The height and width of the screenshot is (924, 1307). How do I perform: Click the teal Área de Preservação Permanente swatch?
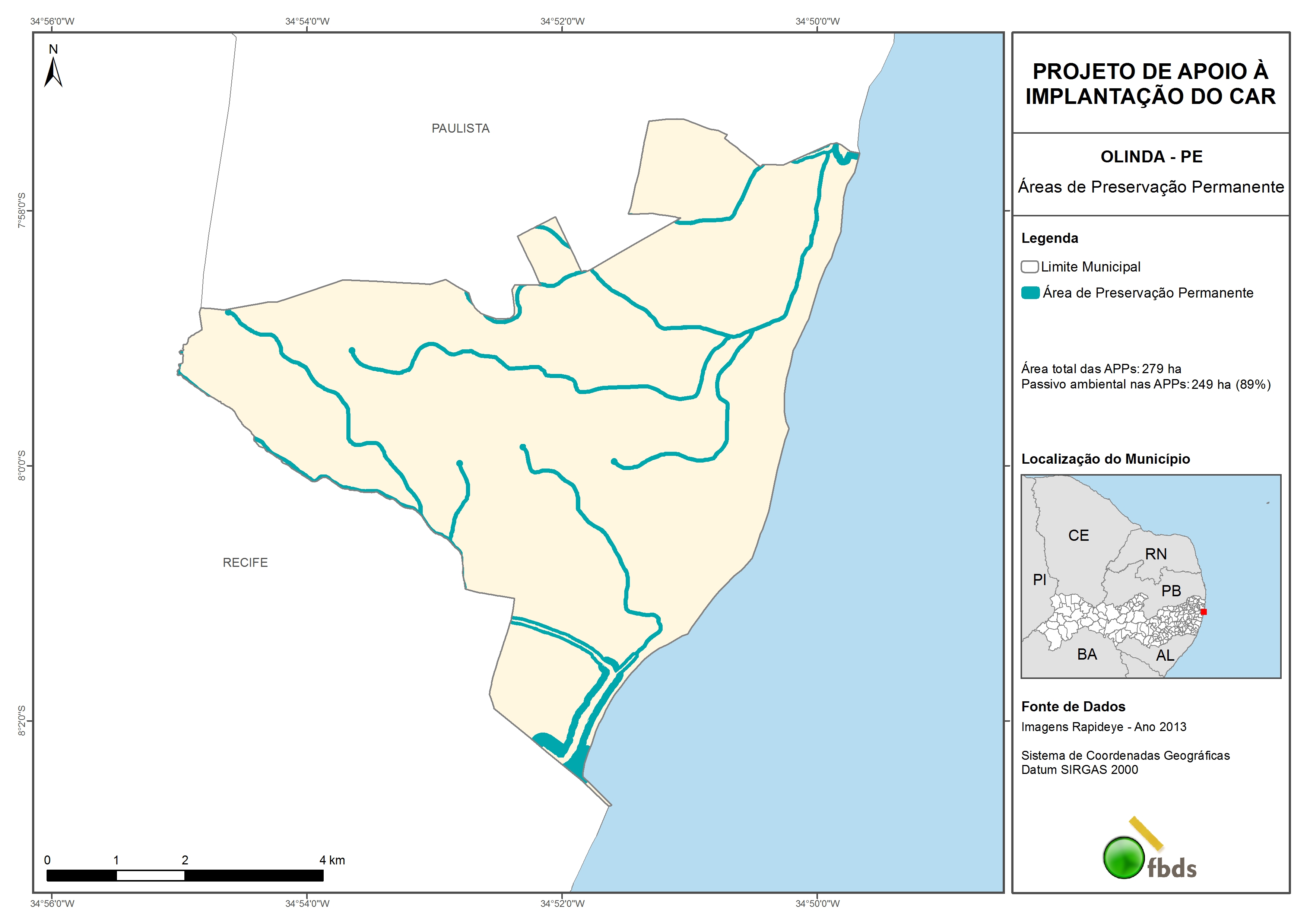point(1030,293)
